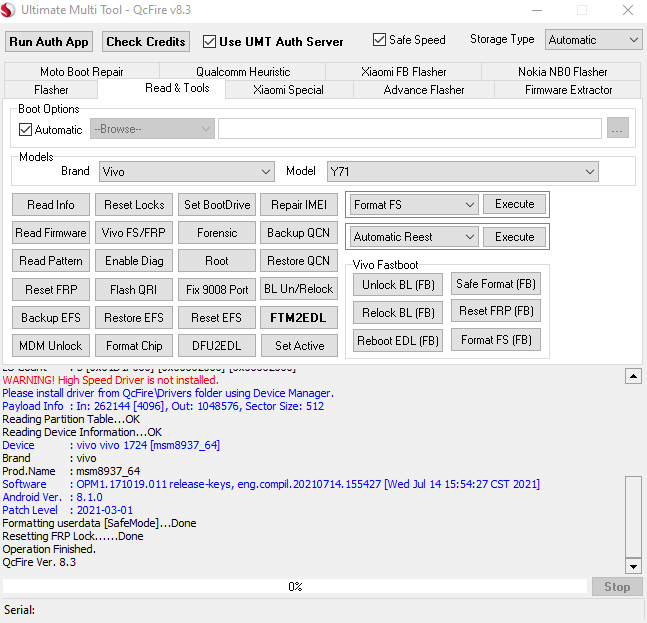Click MDM Unlock button

click(51, 346)
